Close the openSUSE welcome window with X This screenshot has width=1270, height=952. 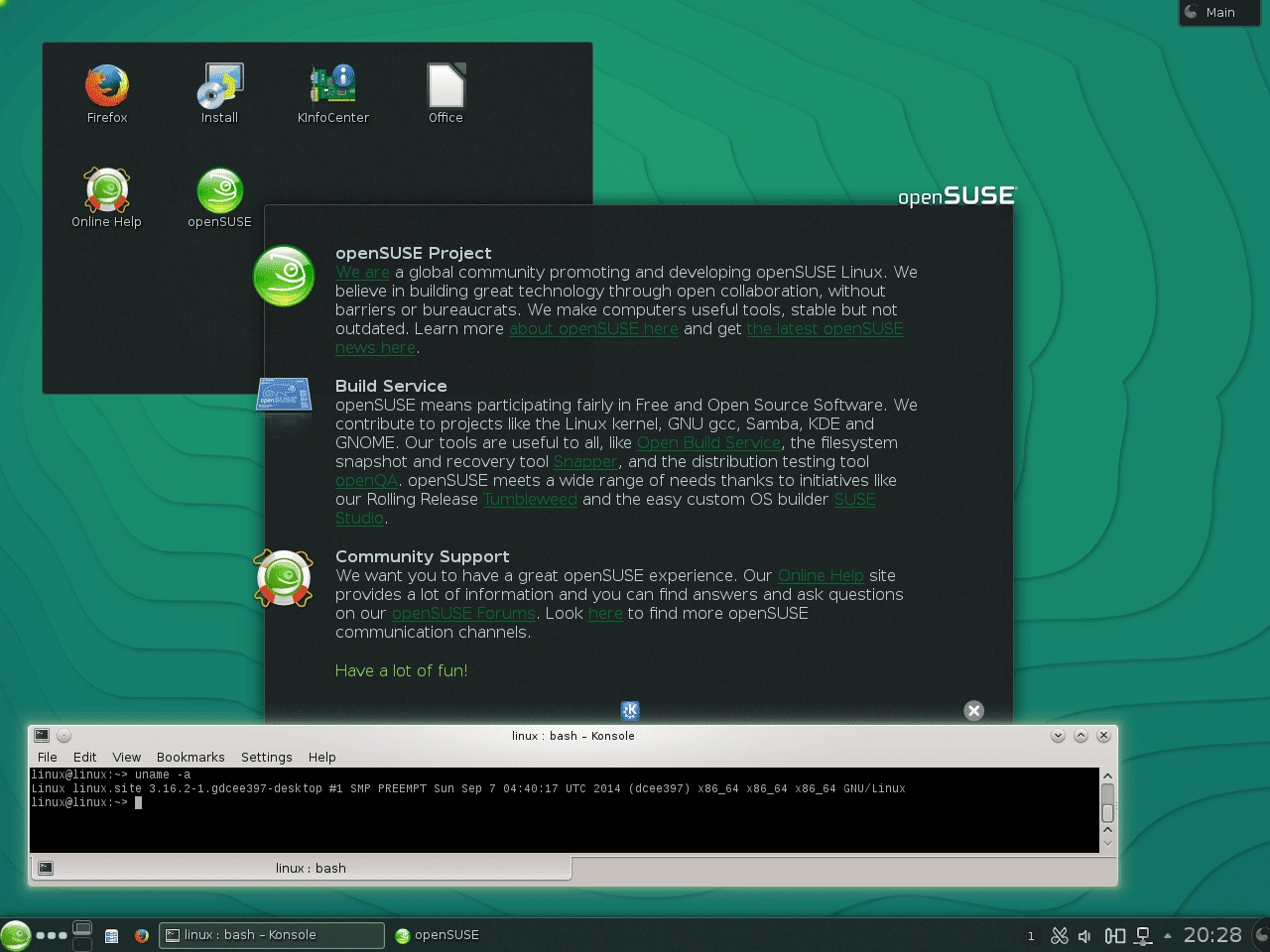click(x=973, y=710)
